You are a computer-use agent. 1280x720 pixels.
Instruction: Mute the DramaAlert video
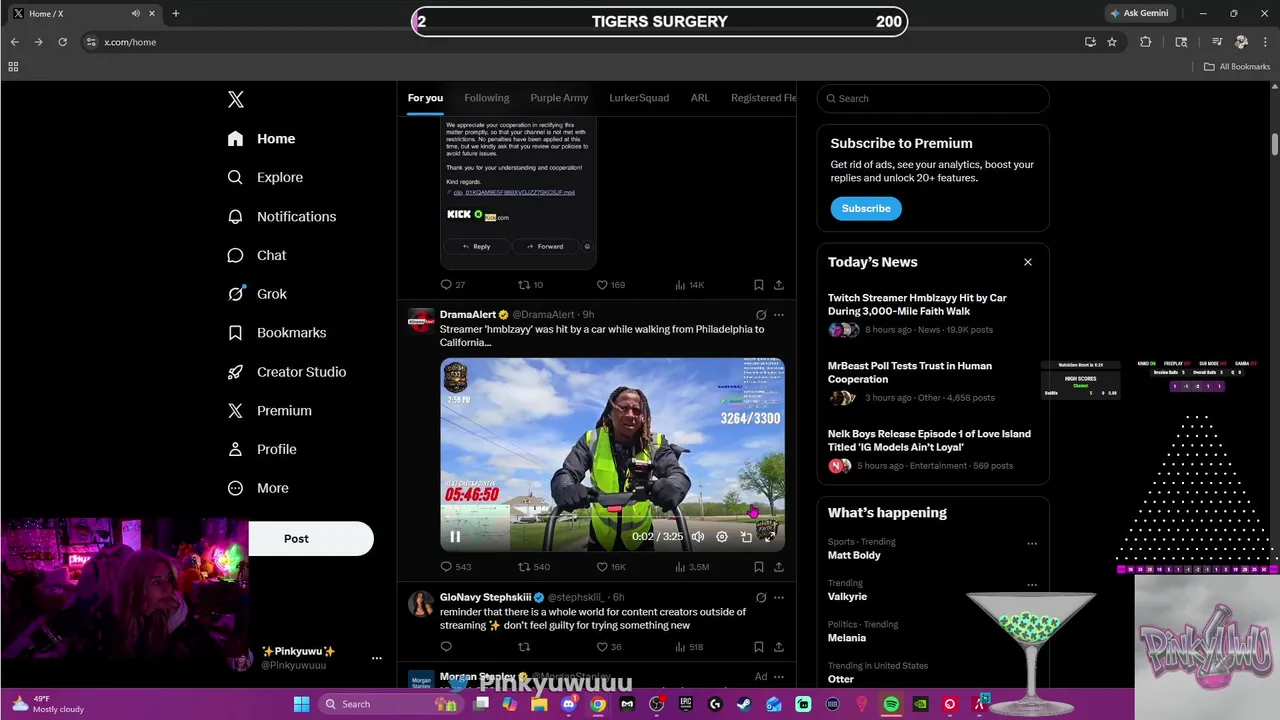click(x=698, y=537)
